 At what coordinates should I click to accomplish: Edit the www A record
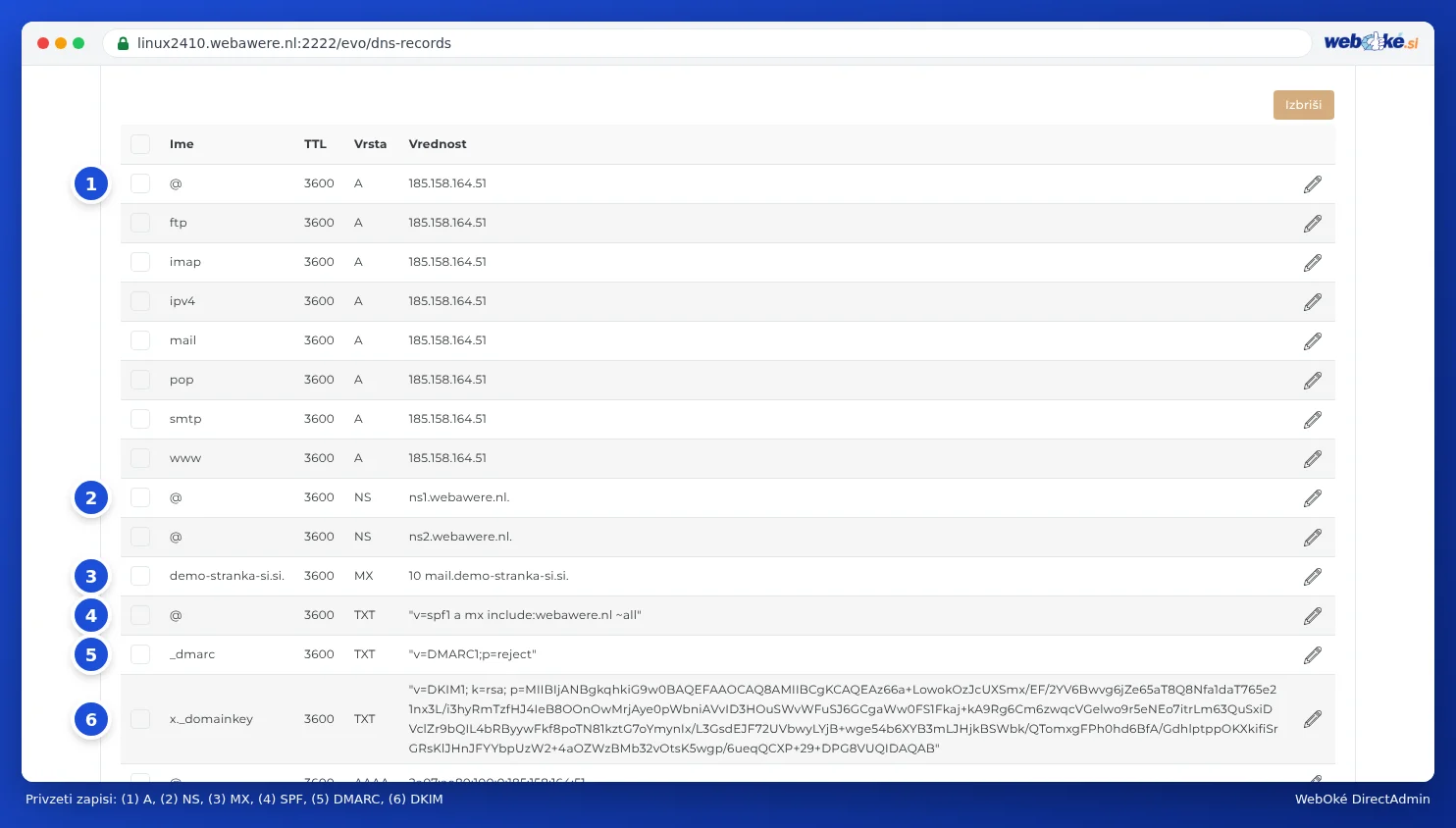tap(1313, 459)
